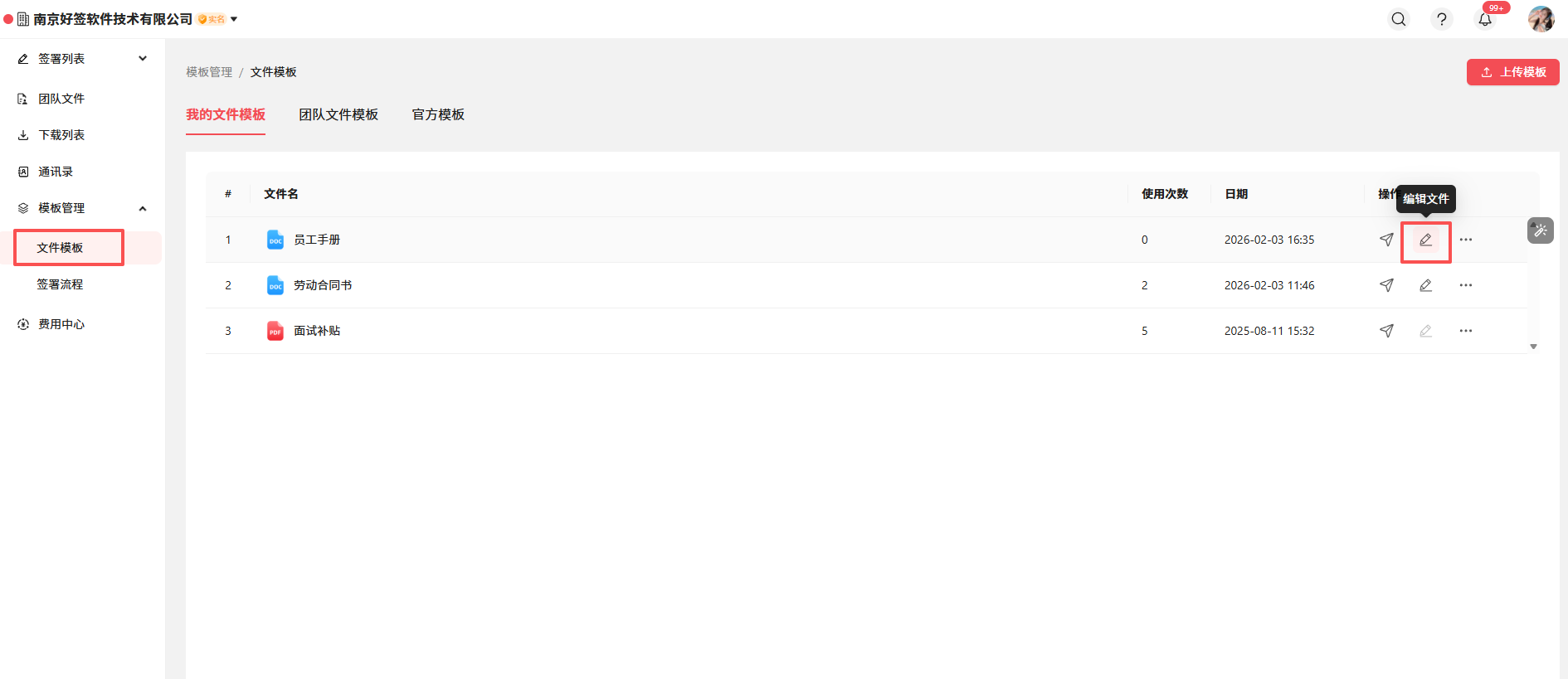Viewport: 1568px width, 679px height.
Task: Expand the 签署列表 sidebar menu
Action: 143,59
